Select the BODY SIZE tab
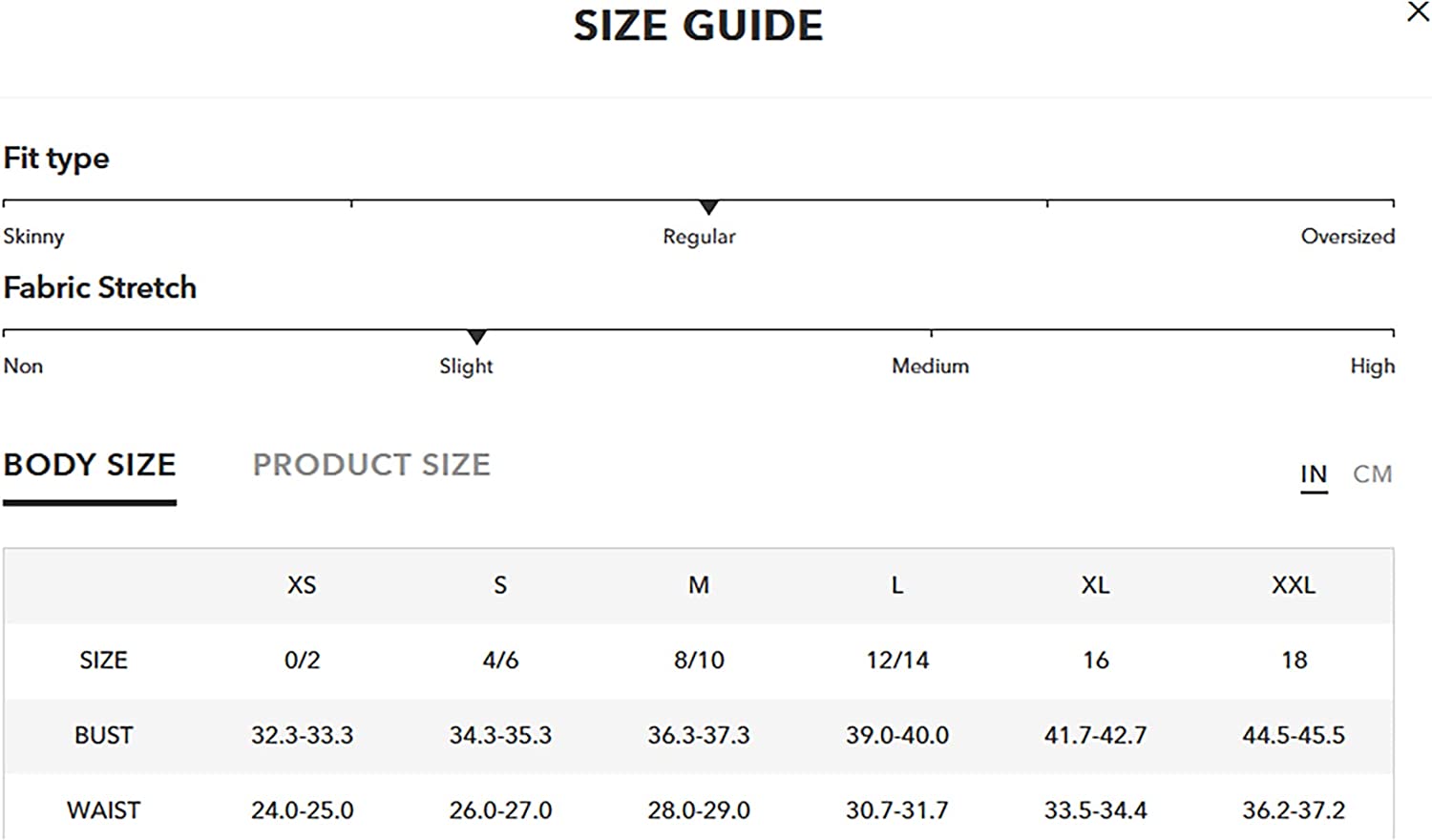Image resolution: width=1432 pixels, height=840 pixels. [x=90, y=465]
